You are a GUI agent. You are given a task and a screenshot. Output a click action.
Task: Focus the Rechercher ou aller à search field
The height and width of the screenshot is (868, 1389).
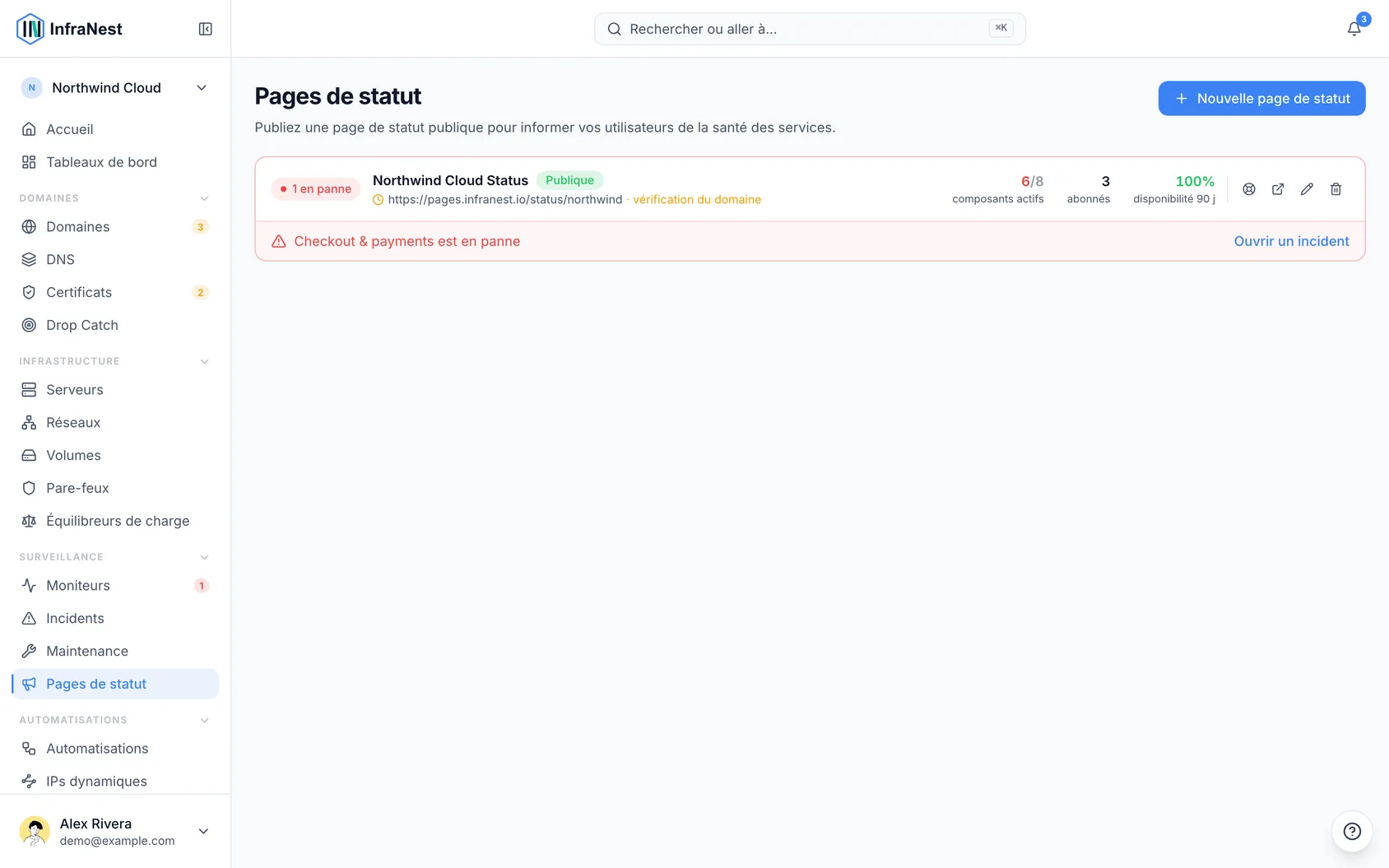coord(810,29)
